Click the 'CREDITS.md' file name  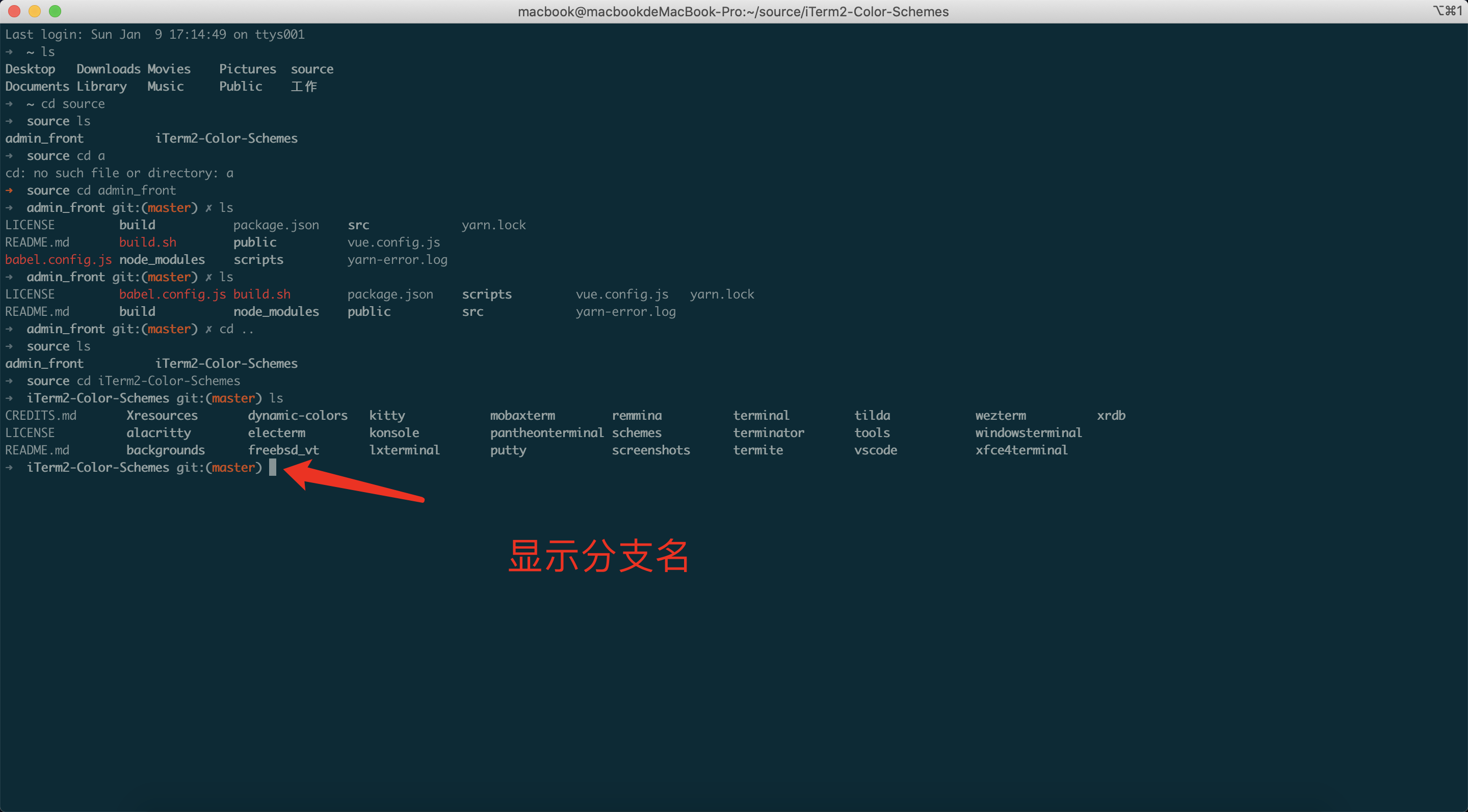click(x=40, y=415)
